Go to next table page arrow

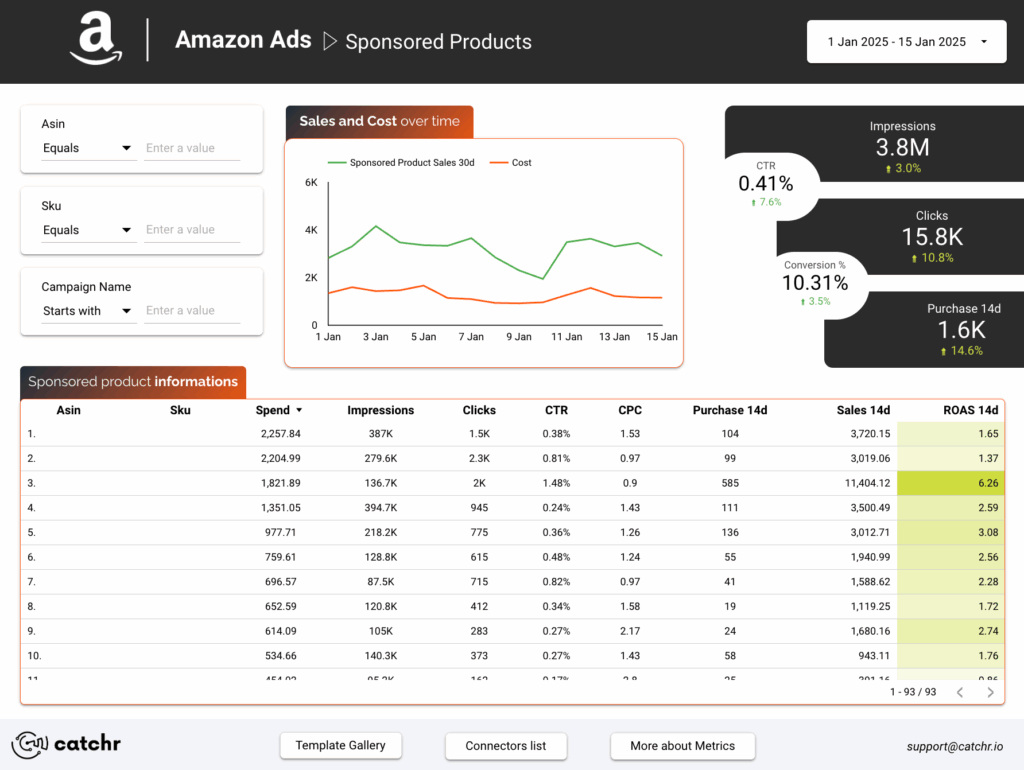pyautogui.click(x=990, y=692)
